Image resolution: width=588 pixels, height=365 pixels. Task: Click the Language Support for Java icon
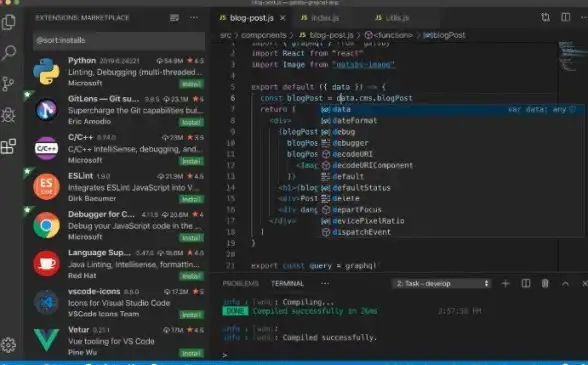pyautogui.click(x=46, y=264)
